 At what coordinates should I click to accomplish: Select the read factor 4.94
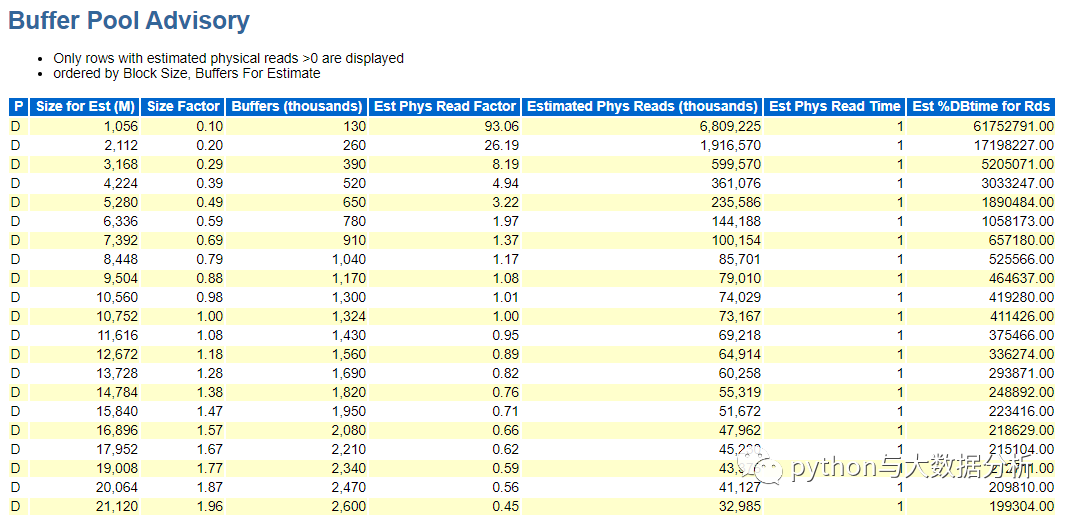506,183
